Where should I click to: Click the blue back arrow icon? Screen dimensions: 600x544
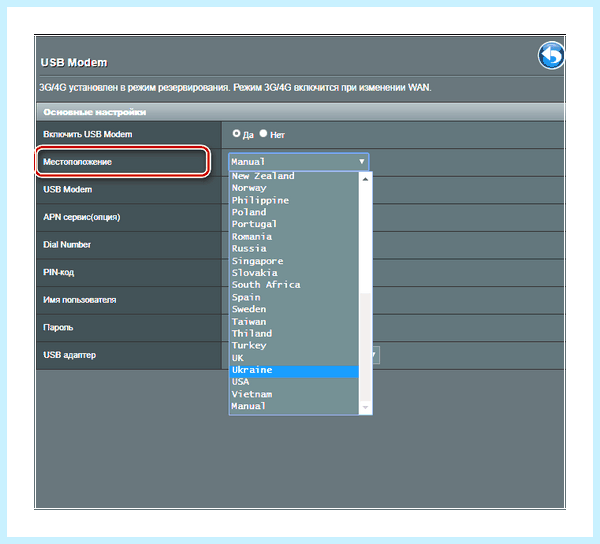click(x=551, y=55)
